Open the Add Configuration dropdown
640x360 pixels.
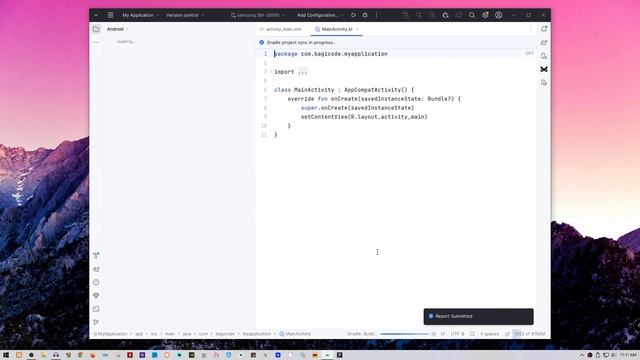[x=319, y=15]
